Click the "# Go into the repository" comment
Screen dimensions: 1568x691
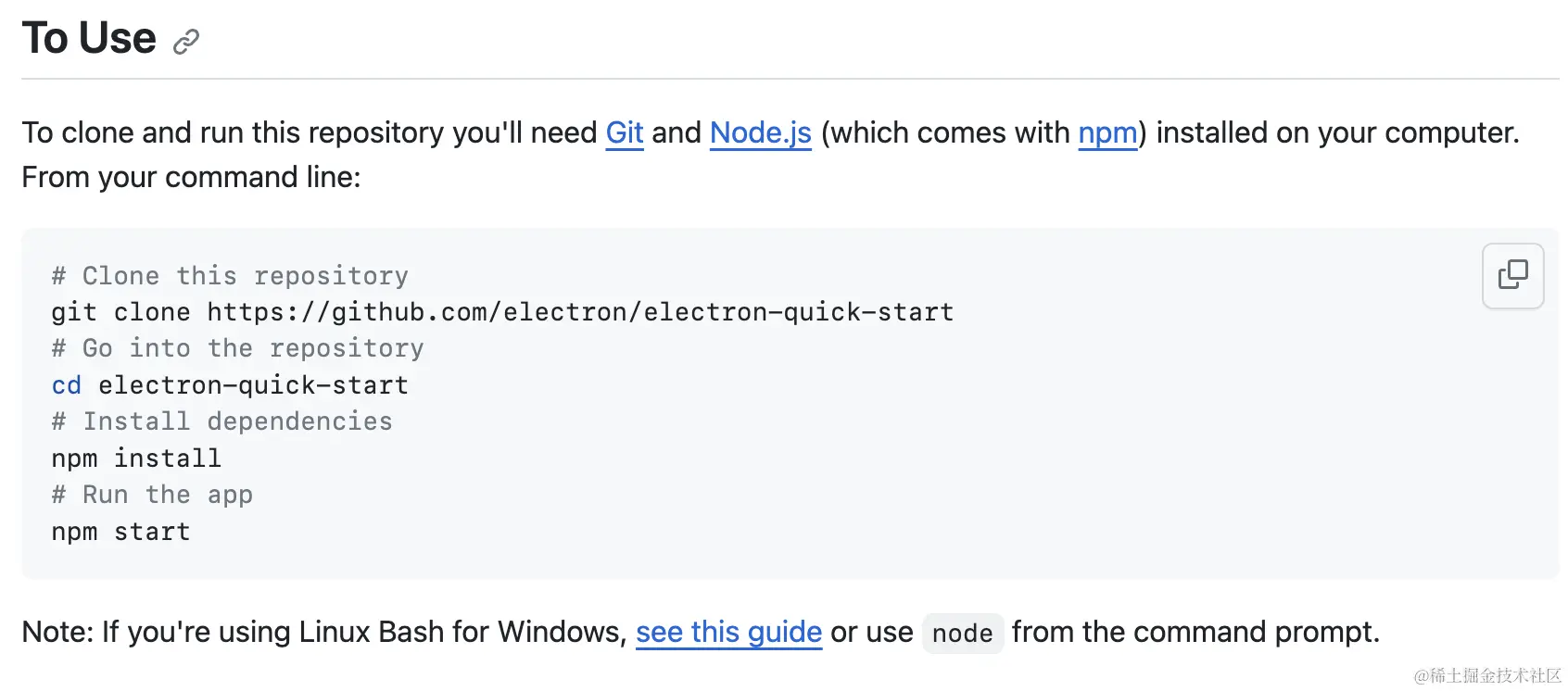click(237, 348)
